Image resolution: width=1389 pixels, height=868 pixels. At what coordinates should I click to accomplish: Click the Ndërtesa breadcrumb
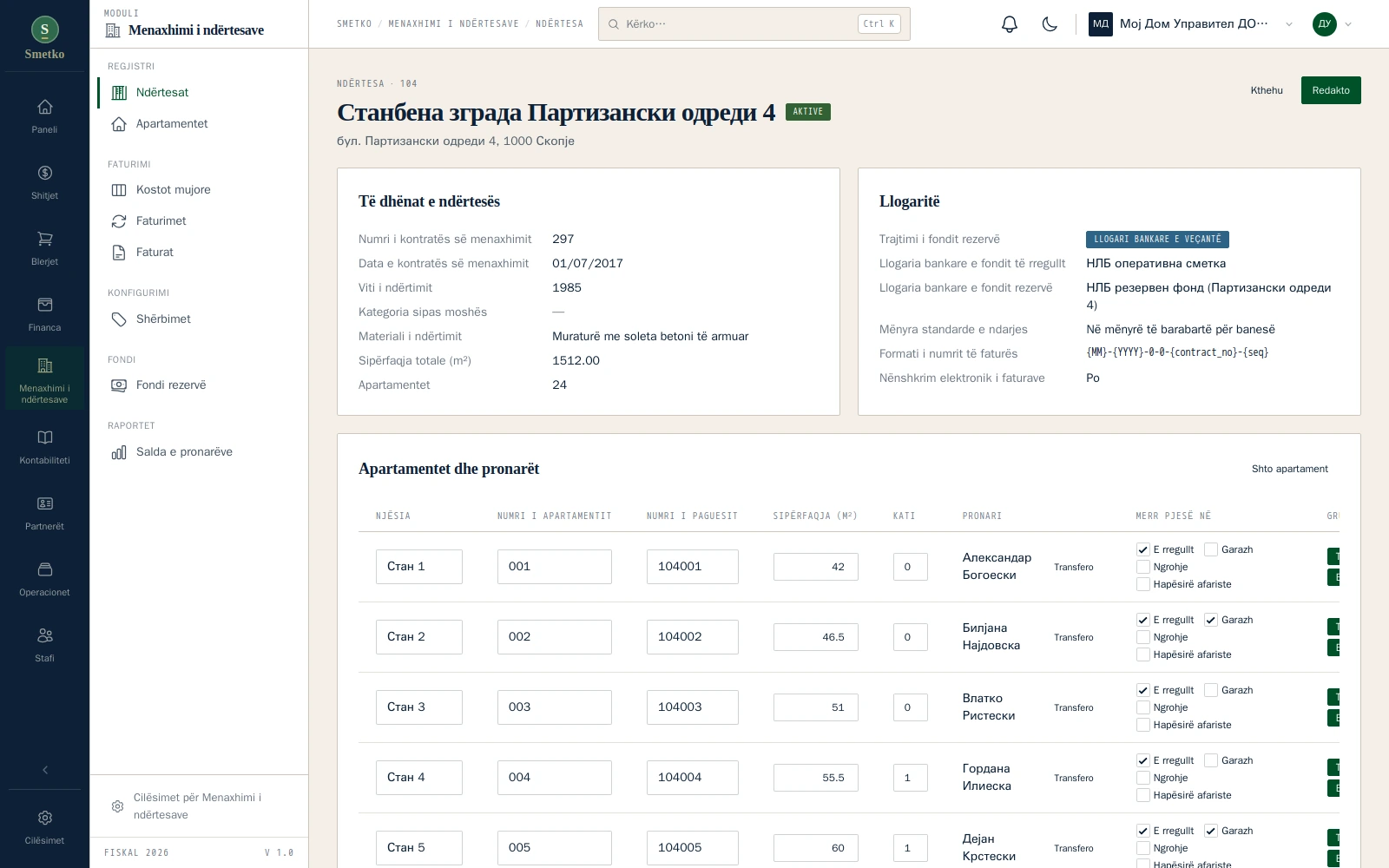[559, 24]
